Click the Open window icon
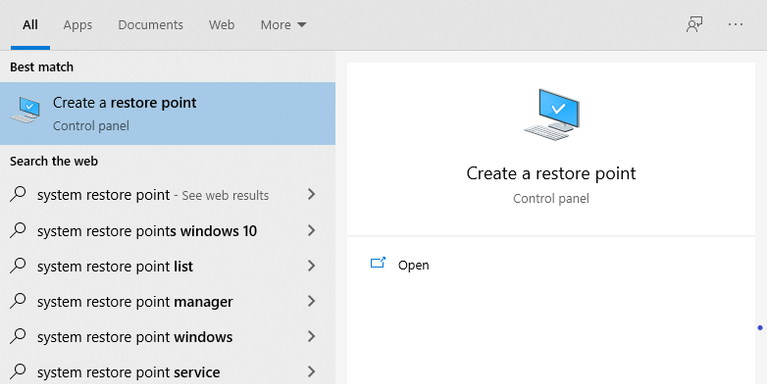Screen dimensions: 767x384 [378, 263]
